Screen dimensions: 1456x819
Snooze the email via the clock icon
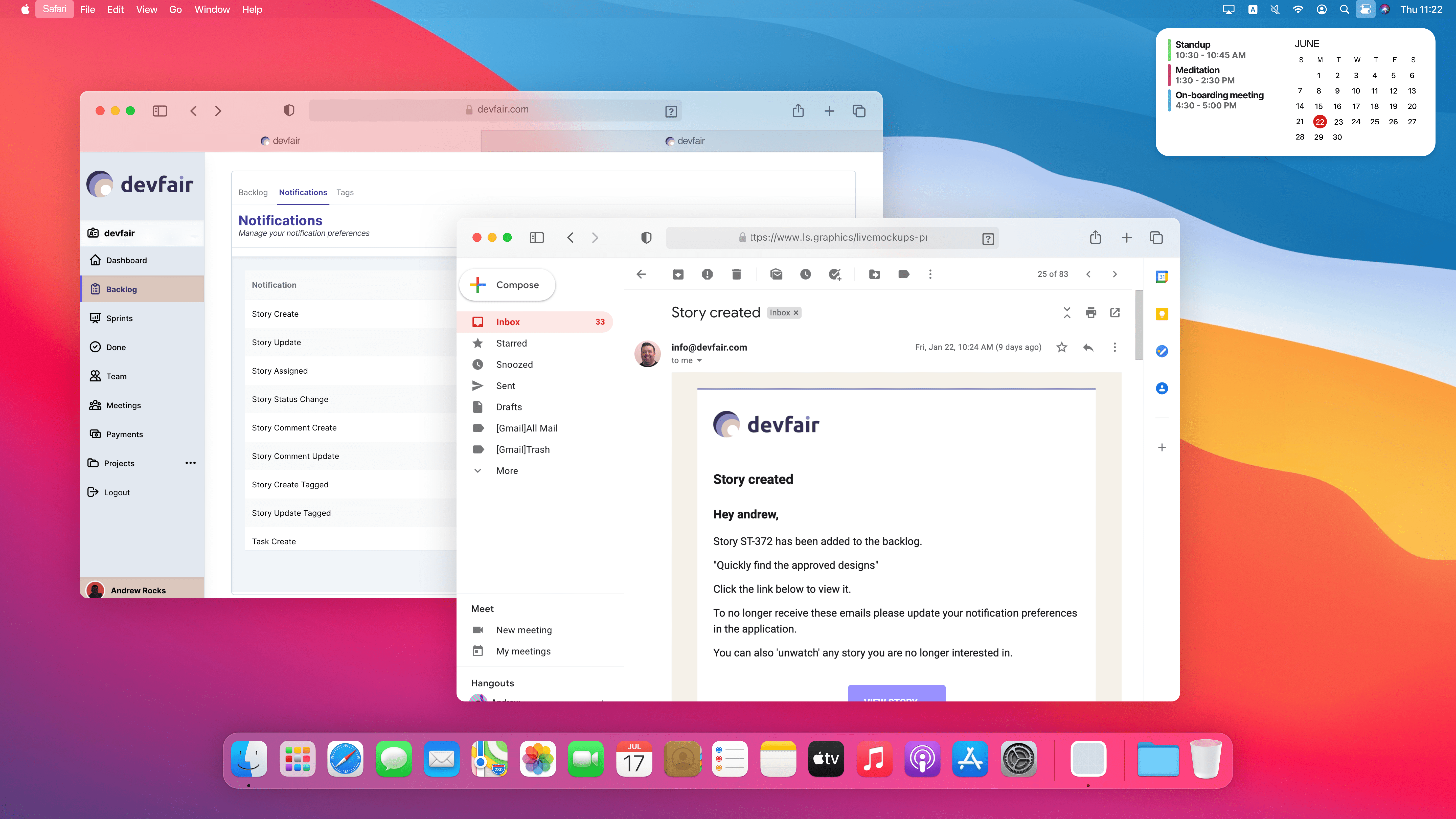point(805,274)
